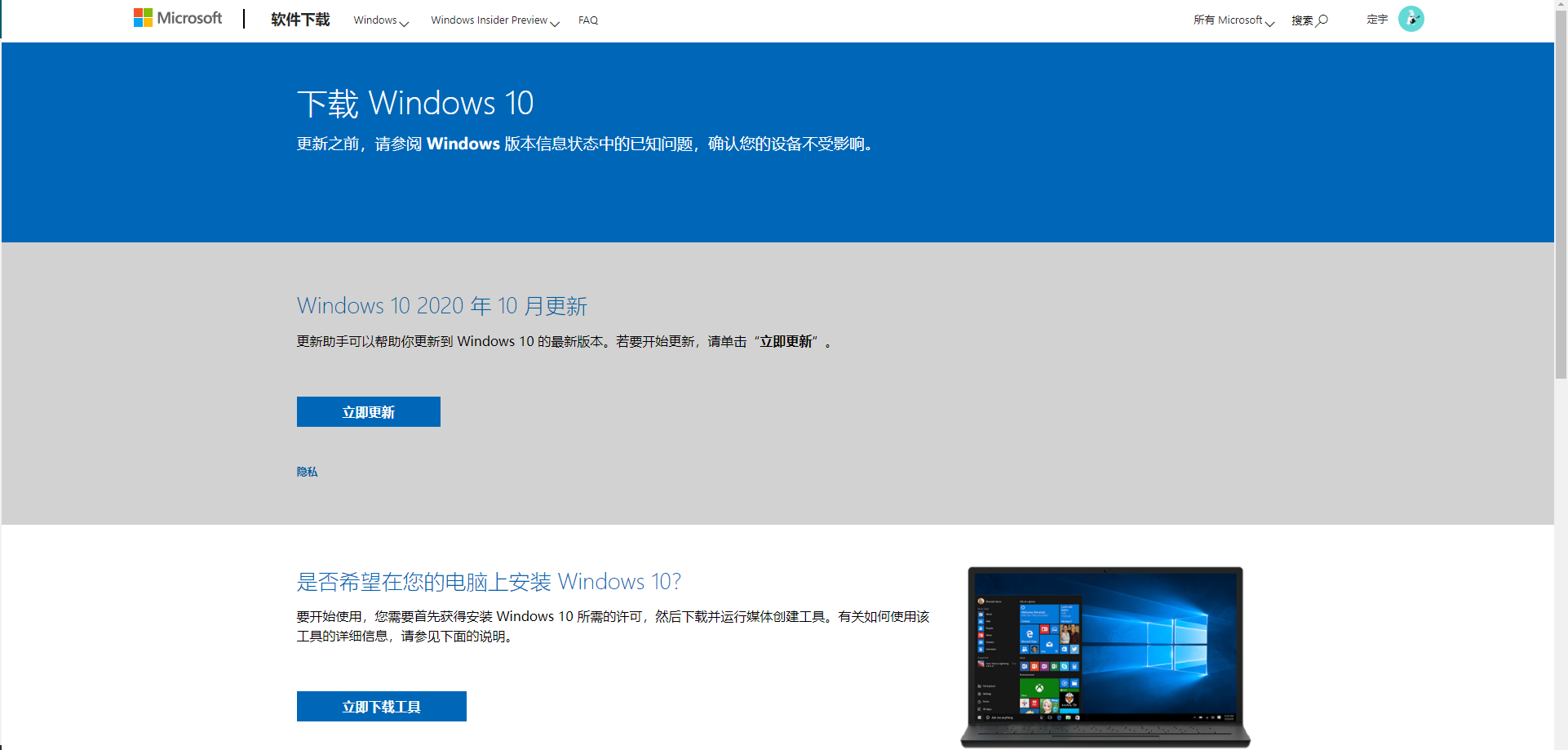Screen dimensions: 1568x750
Task: Click the chevron next to Windows Insider Preview
Action: (x=556, y=24)
